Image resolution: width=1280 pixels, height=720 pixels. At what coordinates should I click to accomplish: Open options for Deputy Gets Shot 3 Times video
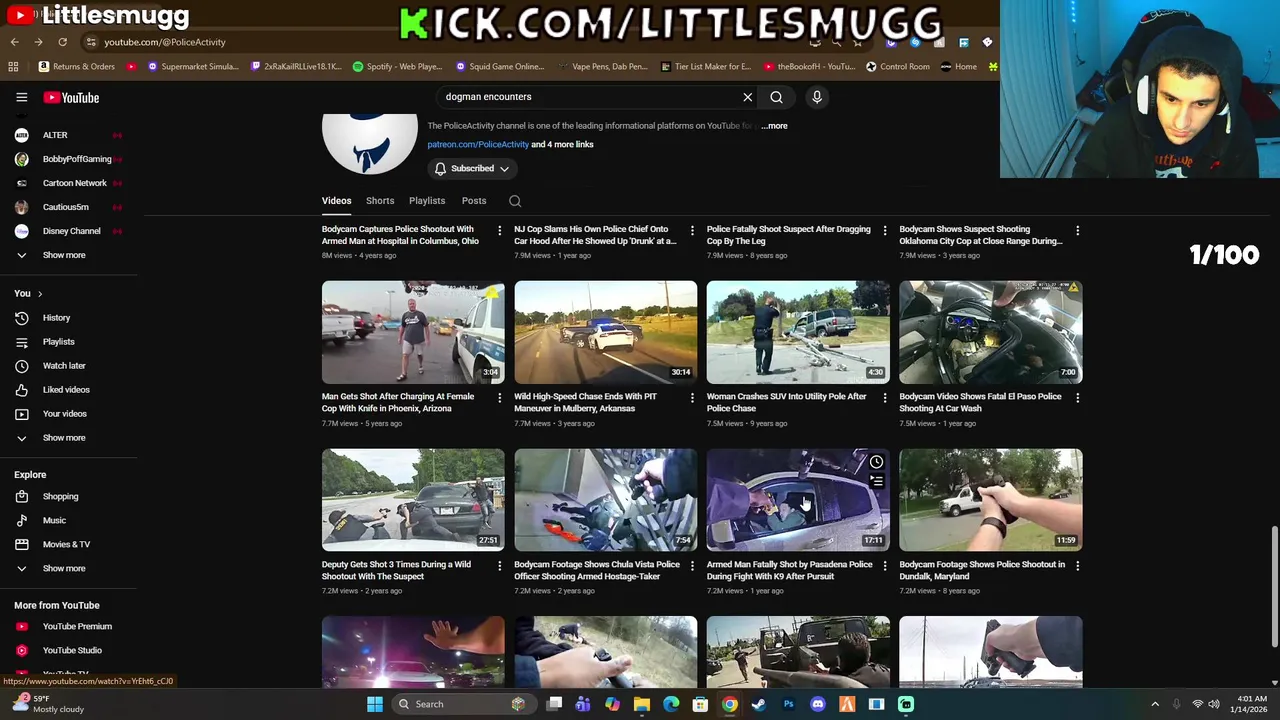[499, 566]
